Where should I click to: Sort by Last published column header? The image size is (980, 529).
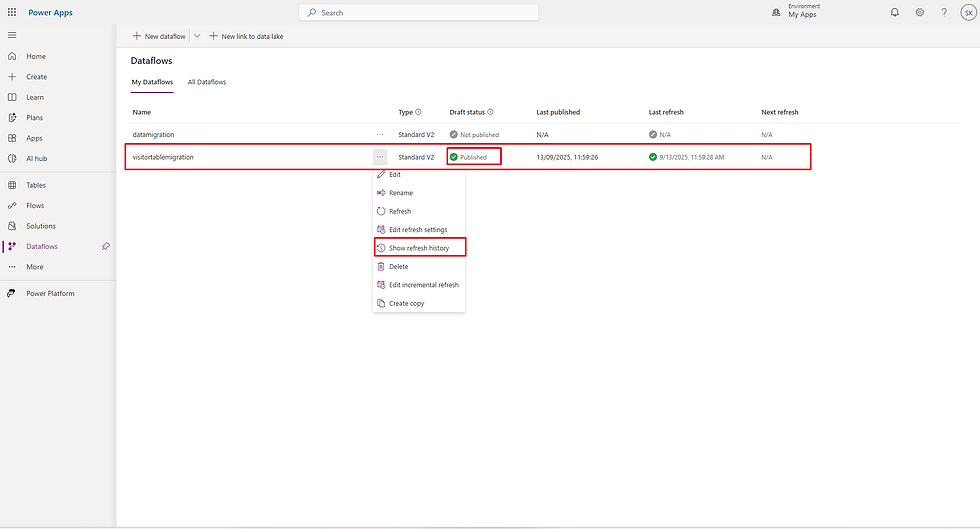tap(558, 112)
